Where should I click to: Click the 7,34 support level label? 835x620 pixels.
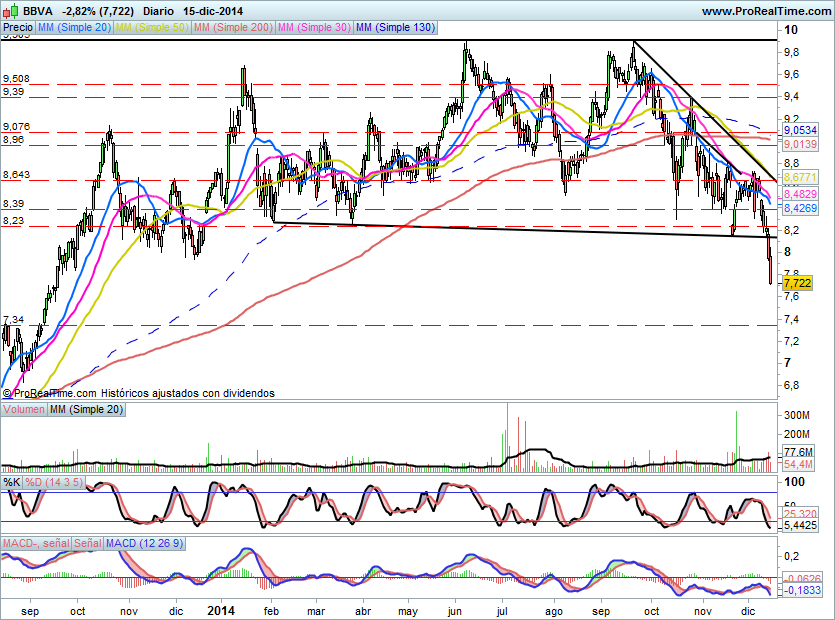[x=13, y=320]
